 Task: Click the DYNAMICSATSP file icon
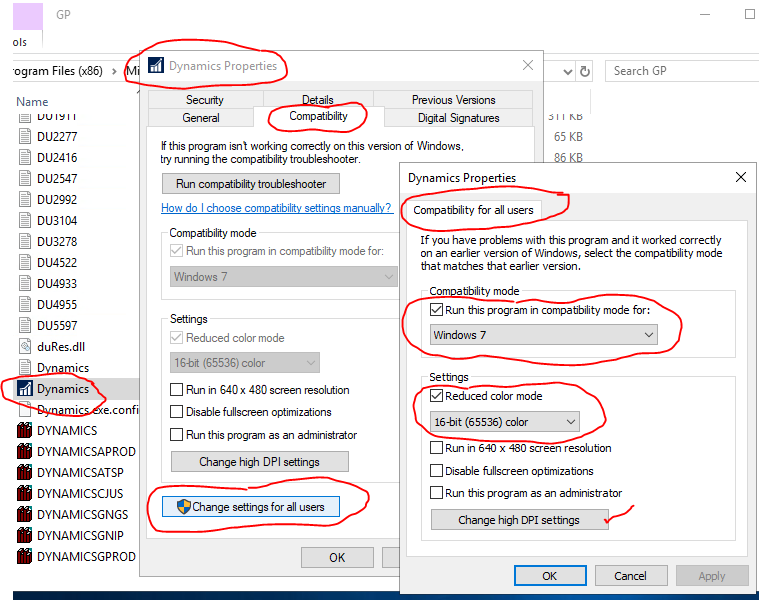25,472
